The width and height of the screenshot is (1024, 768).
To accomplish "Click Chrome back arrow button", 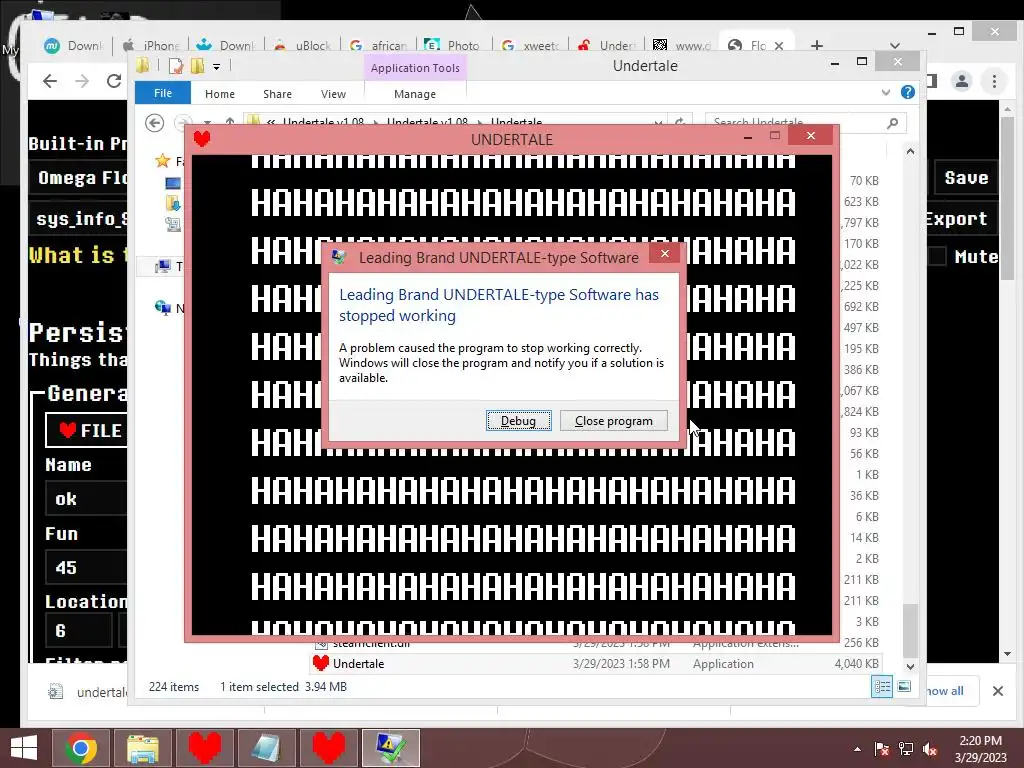I will tap(50, 81).
